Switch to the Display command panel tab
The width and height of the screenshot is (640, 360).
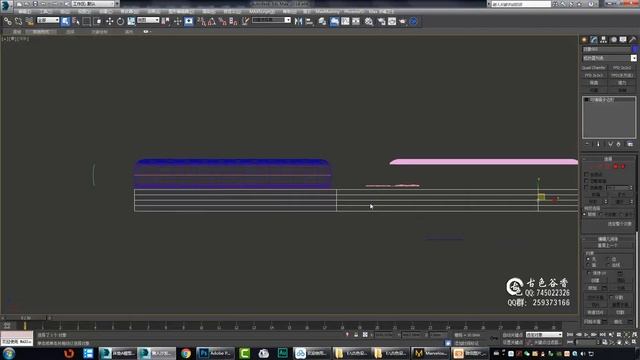coord(623,40)
